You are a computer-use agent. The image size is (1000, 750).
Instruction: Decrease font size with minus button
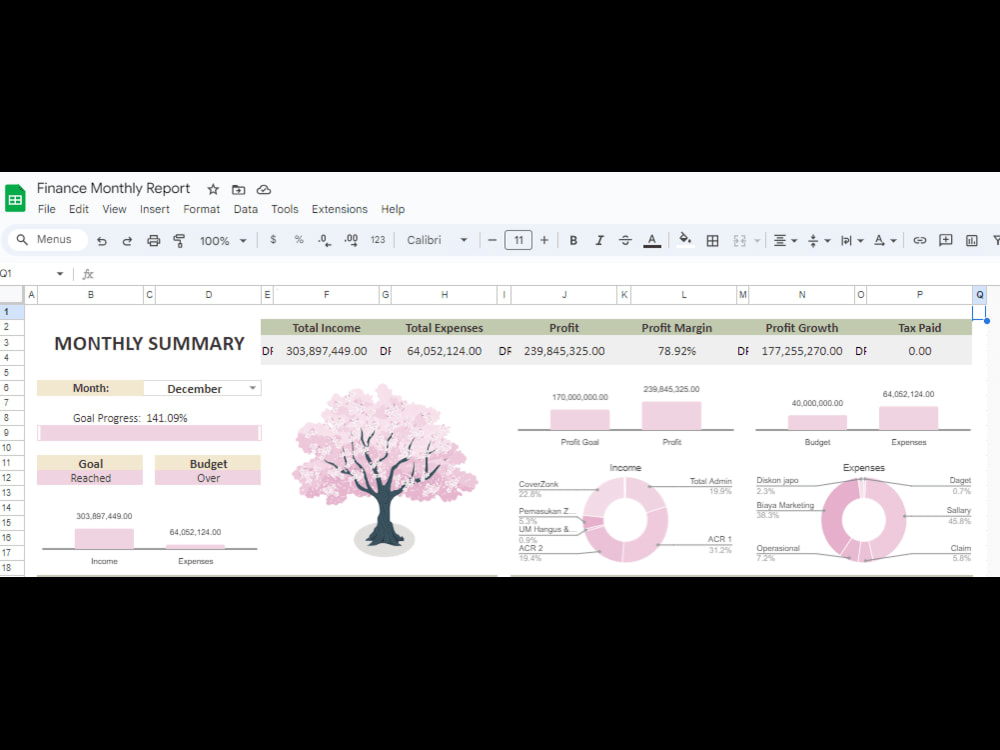(x=492, y=240)
